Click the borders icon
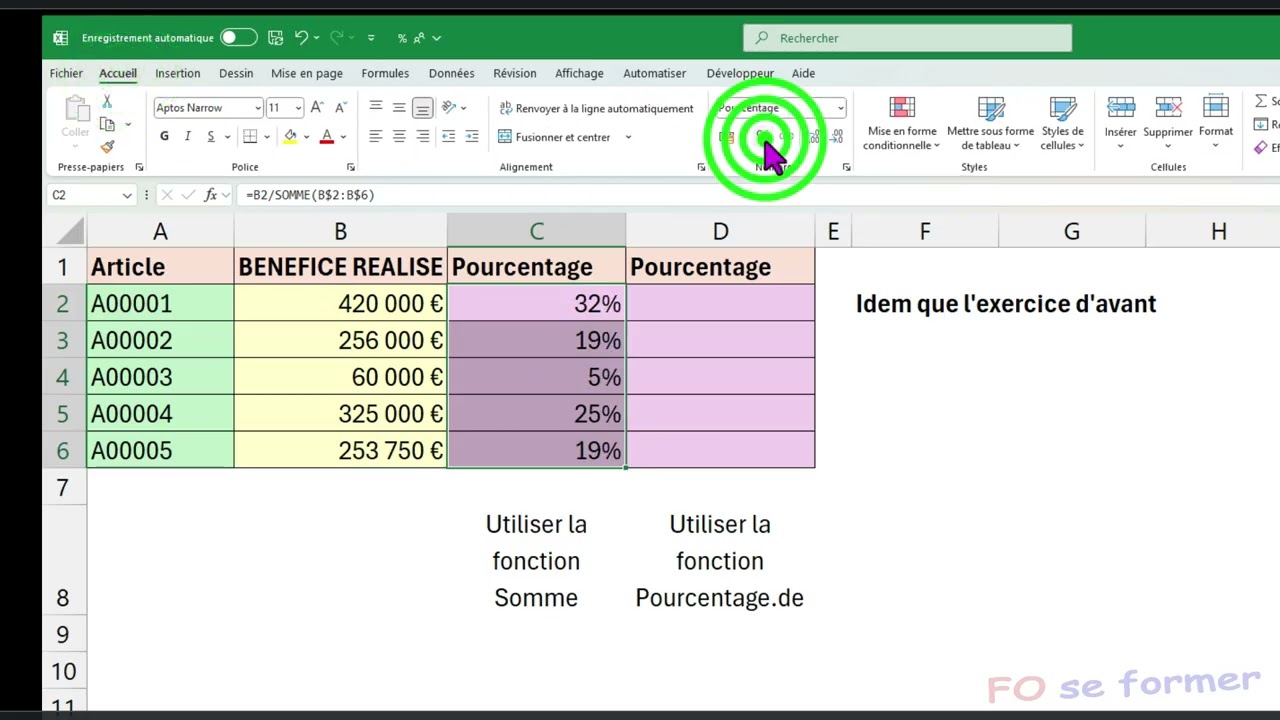Screen dimensions: 1280x720 click(250, 137)
